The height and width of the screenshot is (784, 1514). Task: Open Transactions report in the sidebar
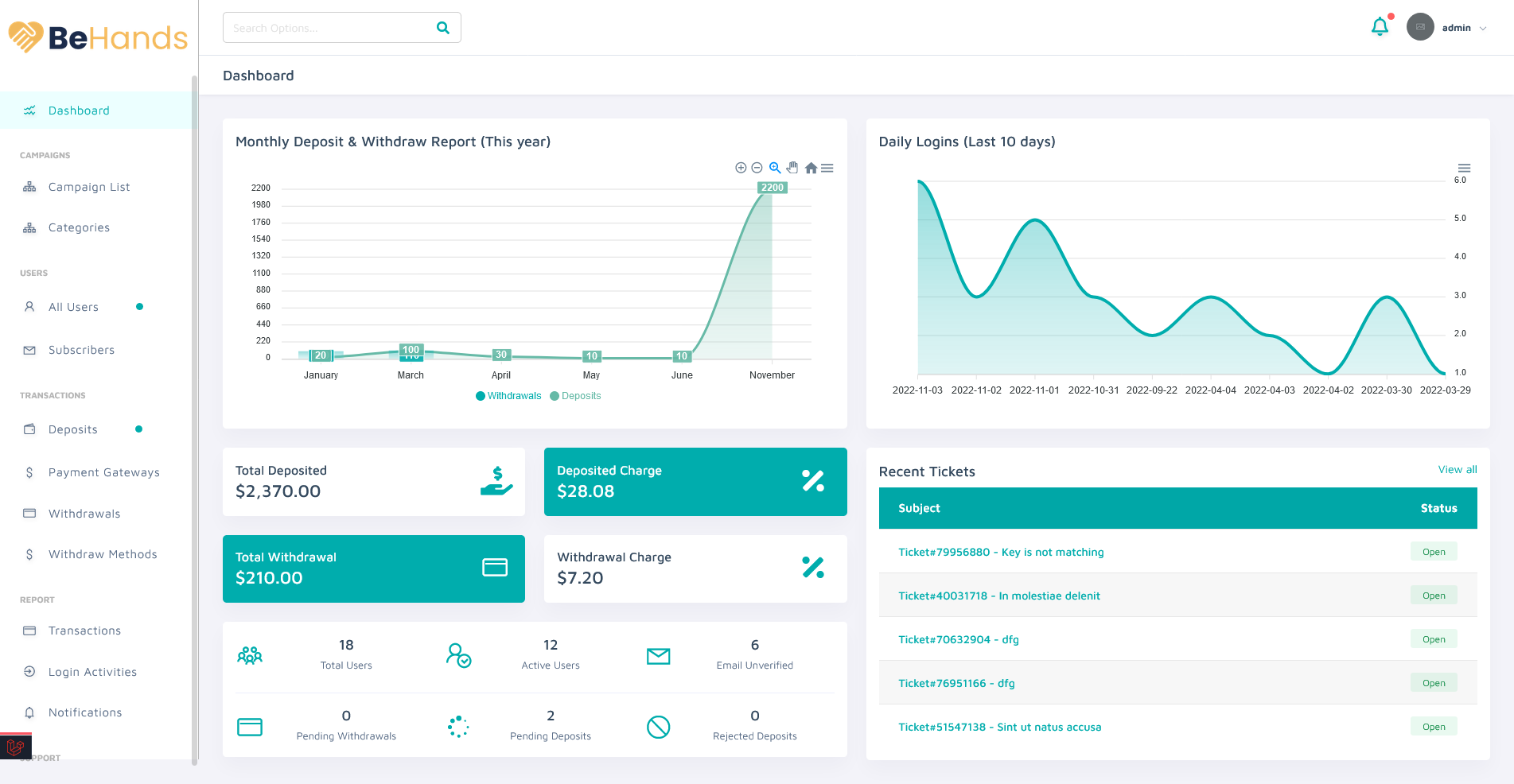84,631
